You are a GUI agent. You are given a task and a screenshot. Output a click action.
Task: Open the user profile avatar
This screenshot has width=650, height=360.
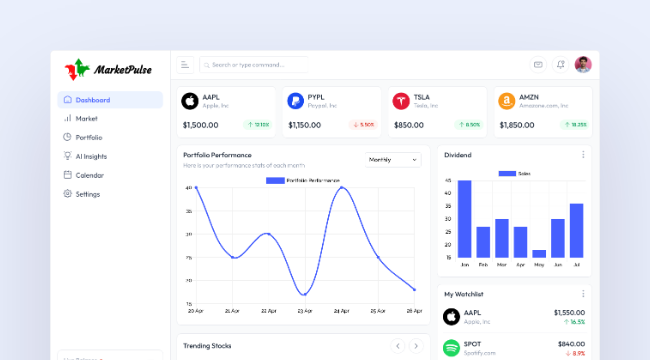(583, 65)
